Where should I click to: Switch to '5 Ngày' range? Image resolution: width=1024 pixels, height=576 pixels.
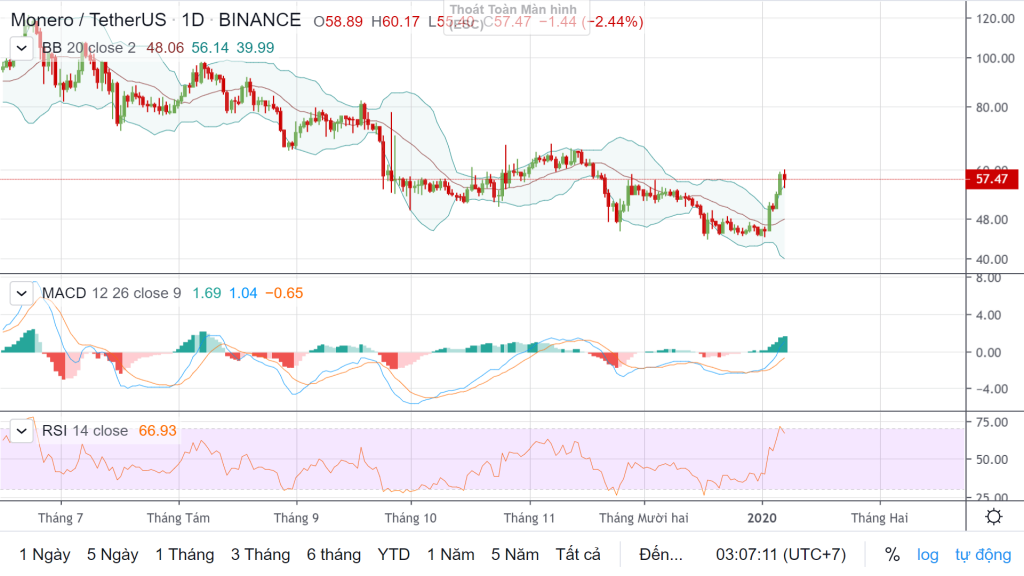coord(112,554)
